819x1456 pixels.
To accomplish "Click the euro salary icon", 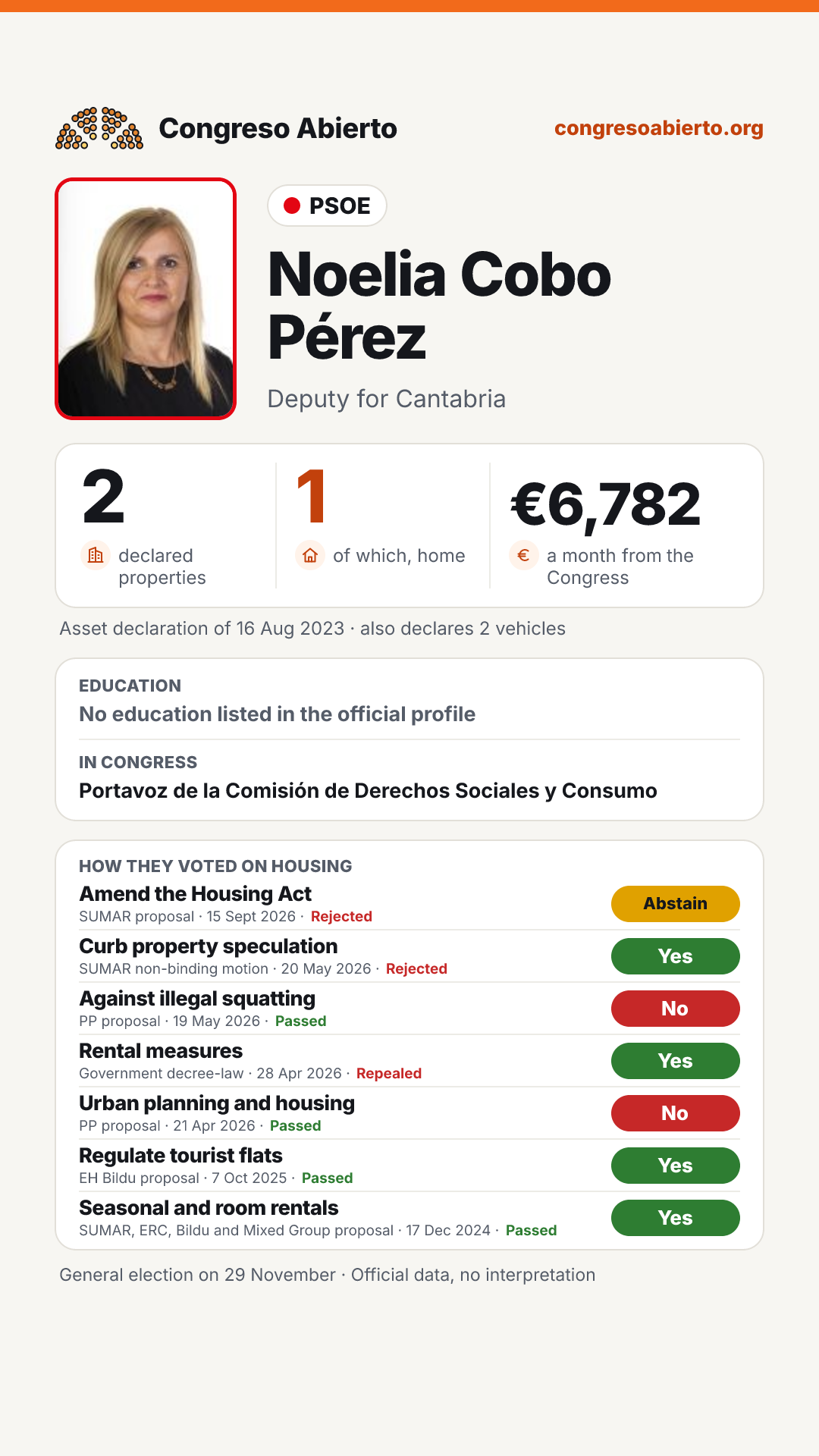I will point(524,556).
